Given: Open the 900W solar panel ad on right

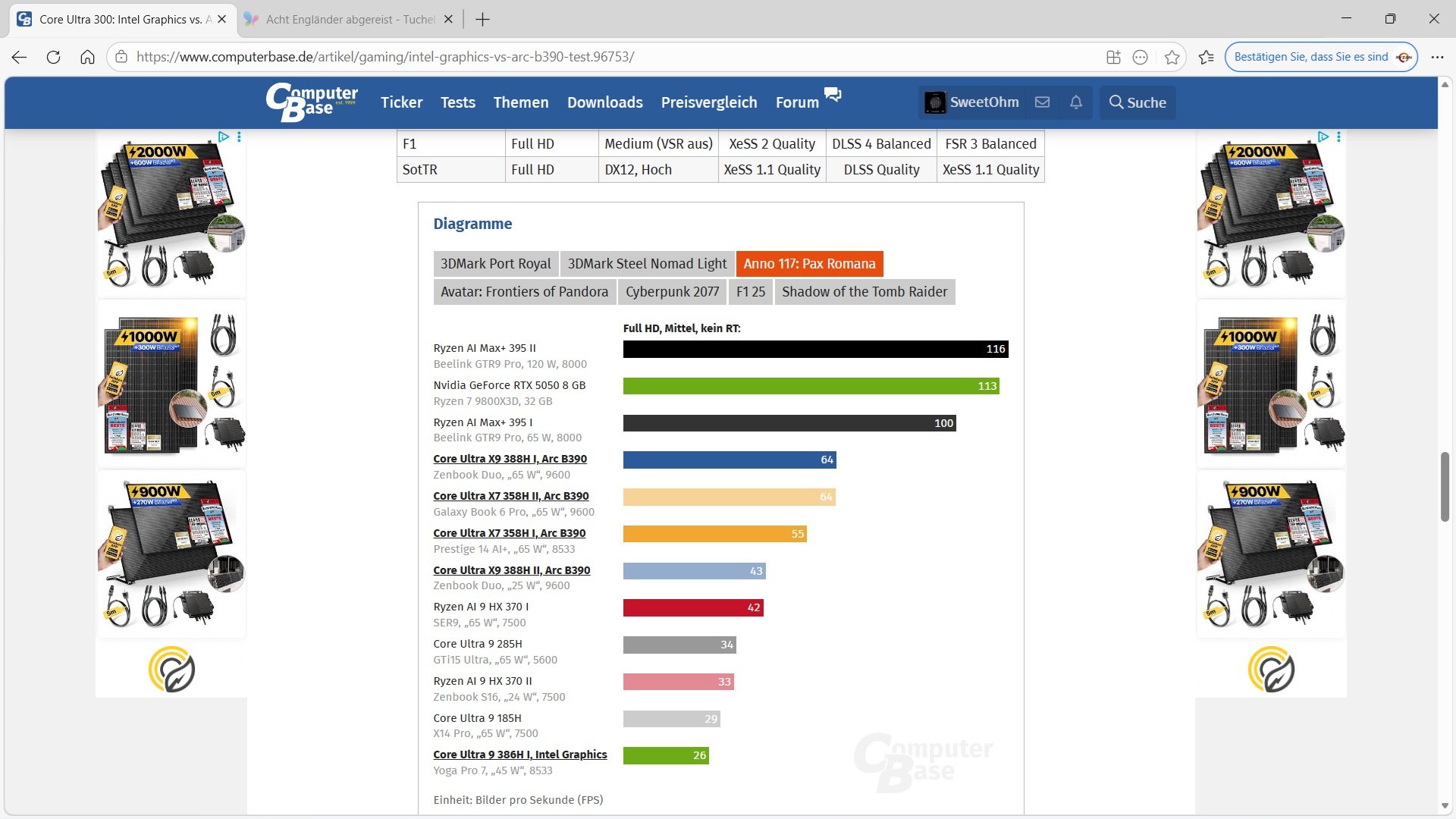Looking at the screenshot, I should click(x=1271, y=554).
